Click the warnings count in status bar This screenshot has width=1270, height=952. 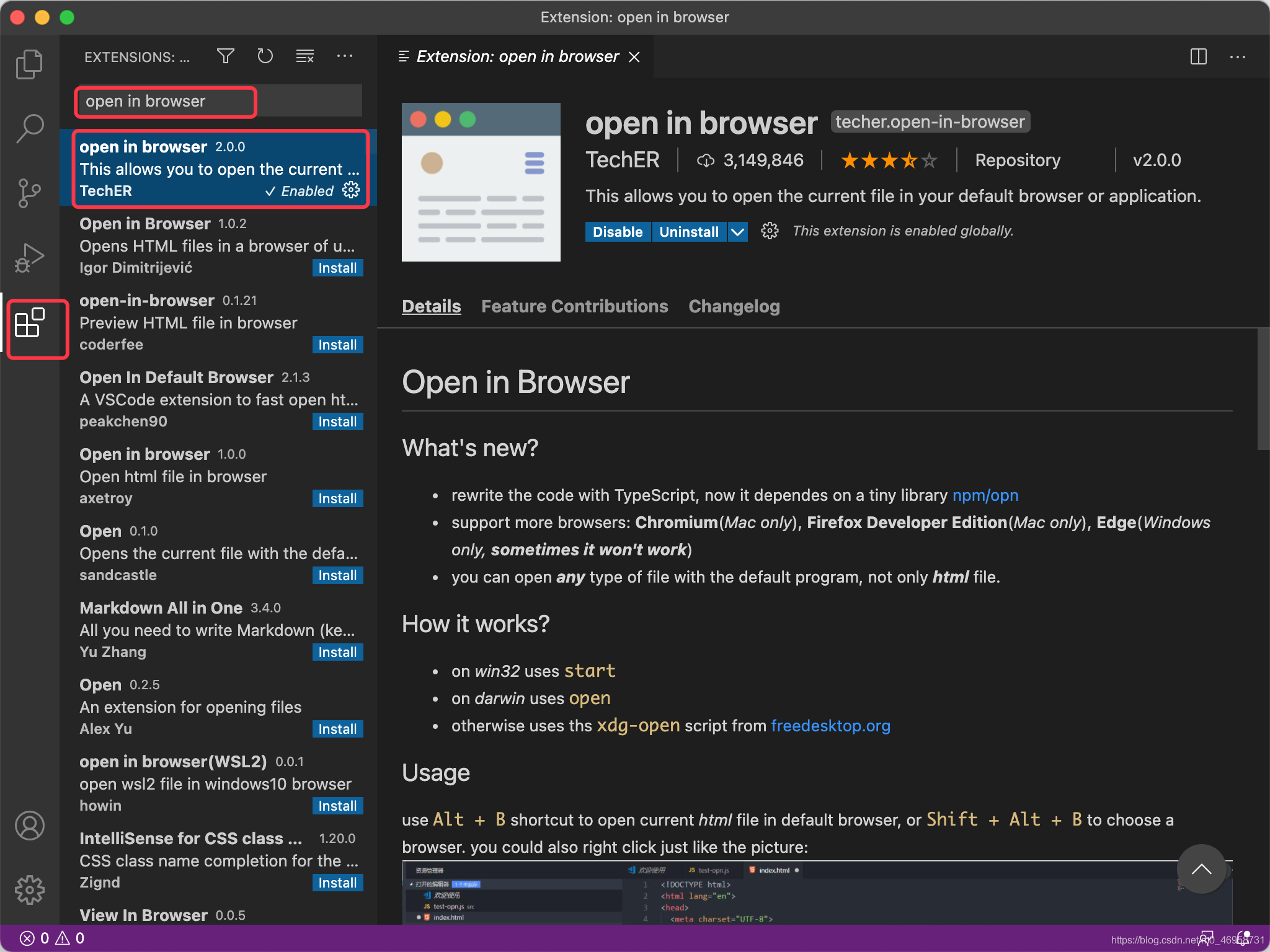(70, 938)
